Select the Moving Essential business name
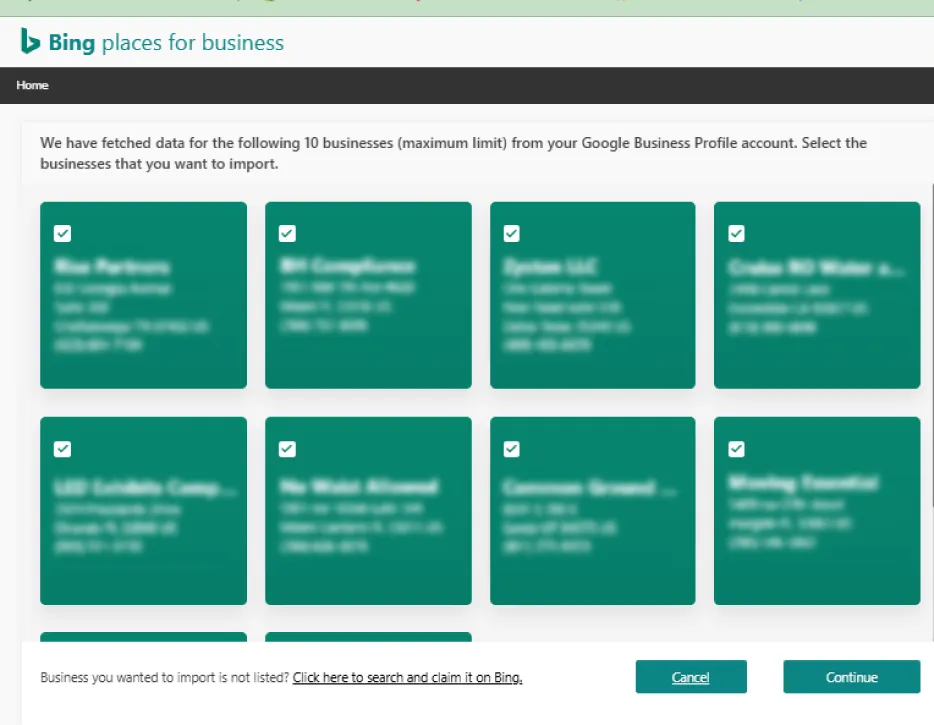 click(803, 483)
